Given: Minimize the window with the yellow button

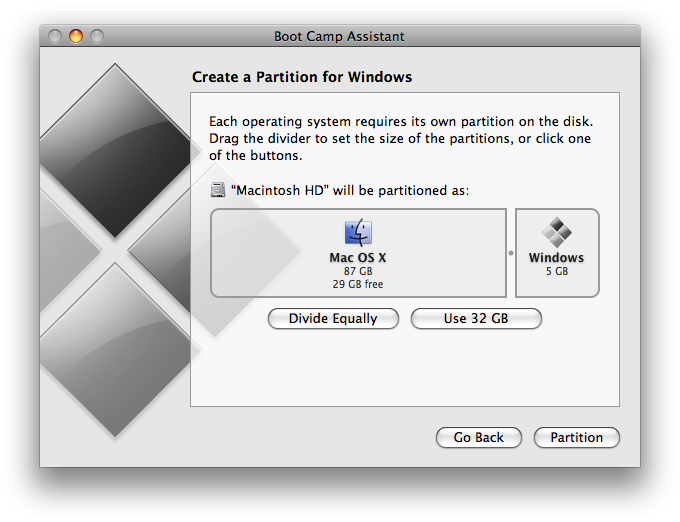Looking at the screenshot, I should point(76,37).
